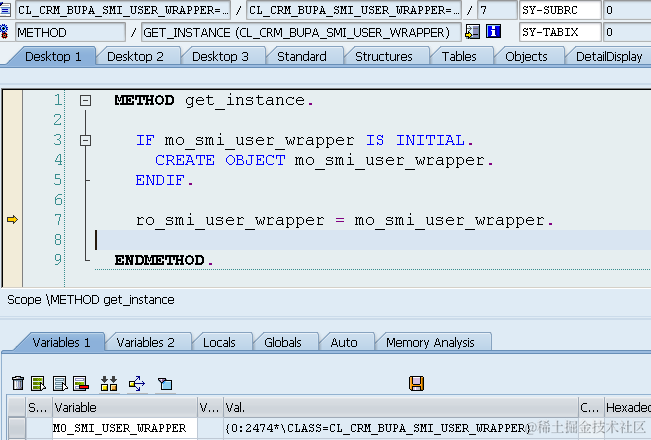Click the trash icon in variables toolbar

pos(18,383)
